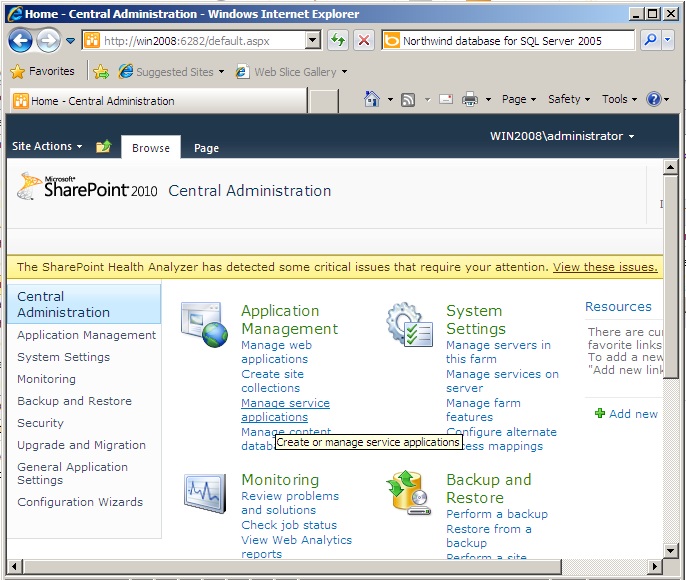Open the View these issues link

click(x=605, y=267)
